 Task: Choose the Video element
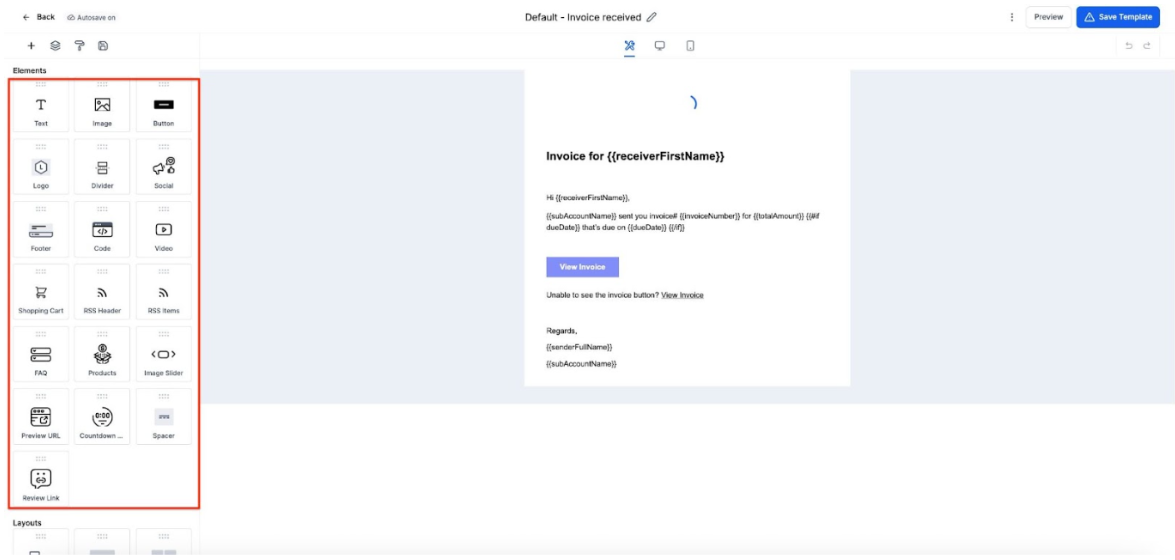tap(163, 232)
